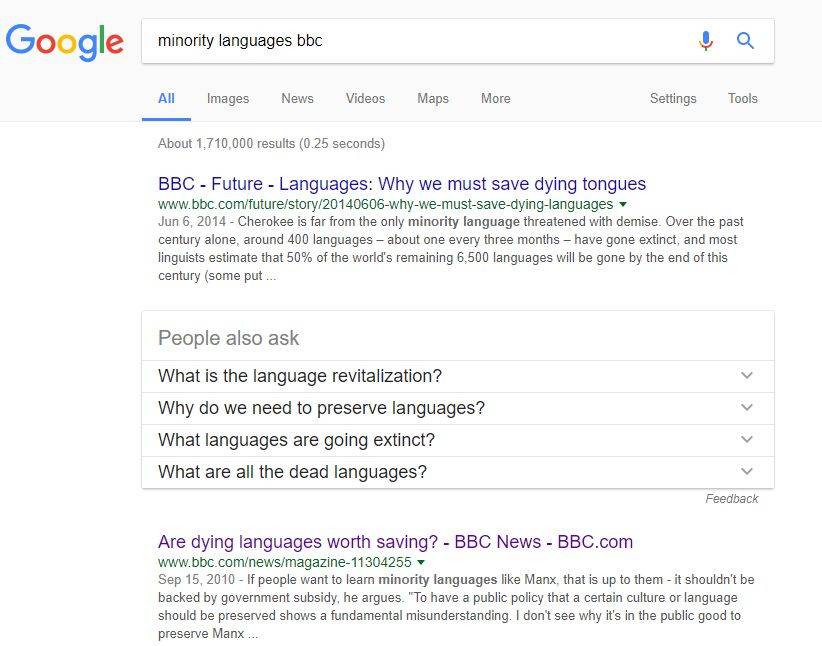Click the magnifying glass search button
This screenshot has height=646, width=822.
tap(745, 41)
